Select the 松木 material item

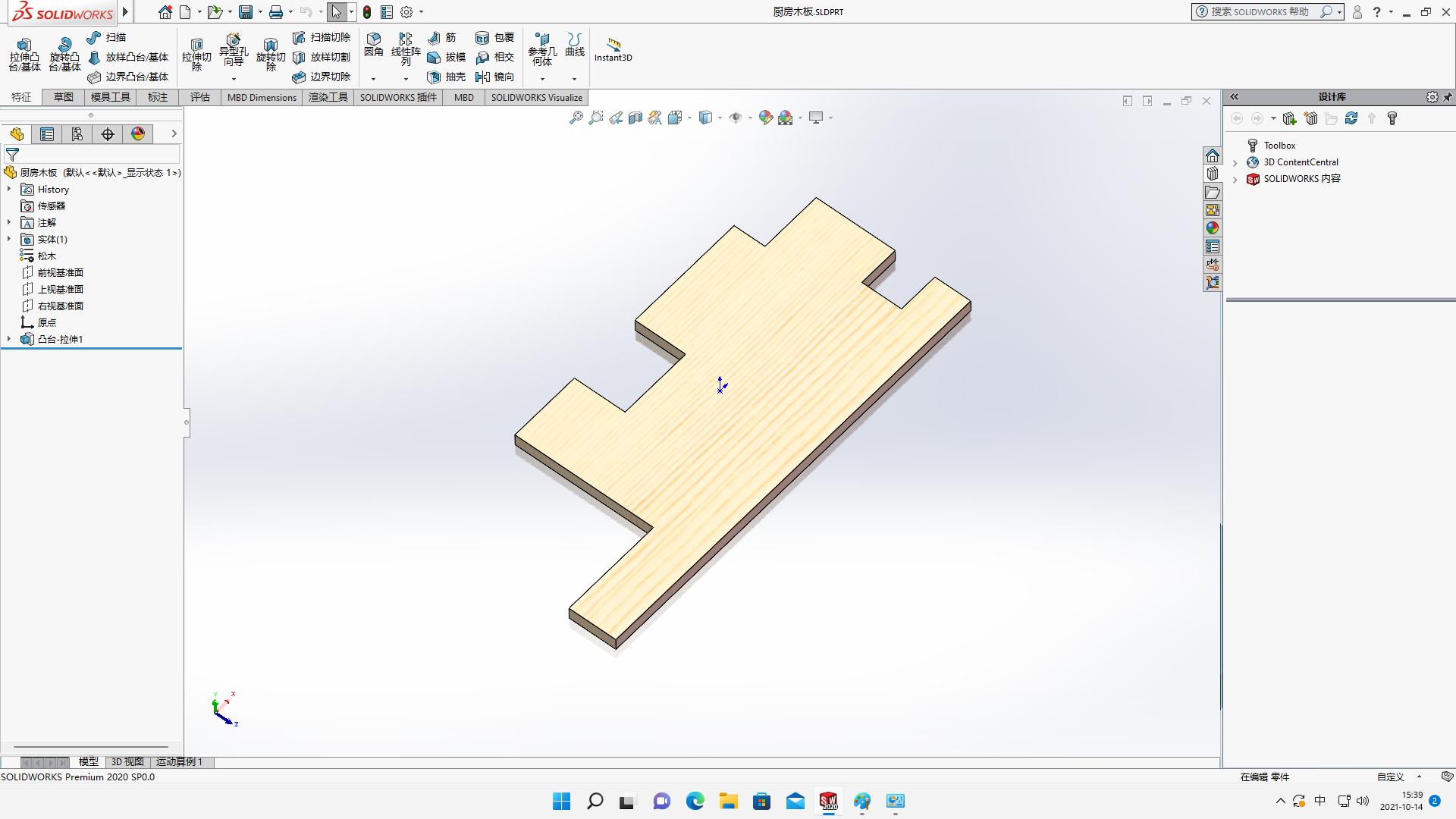tap(38, 256)
